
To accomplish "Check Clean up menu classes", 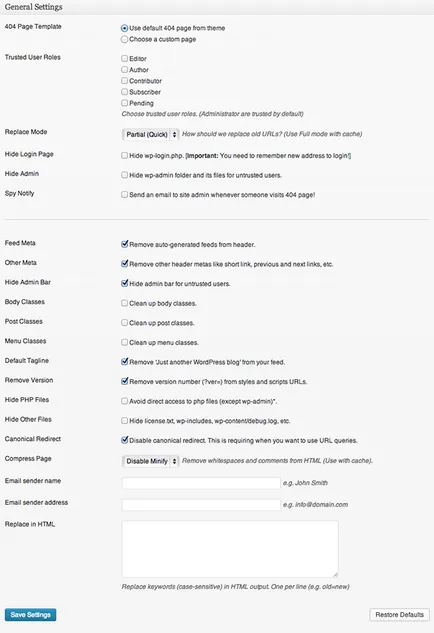I will point(124,342).
